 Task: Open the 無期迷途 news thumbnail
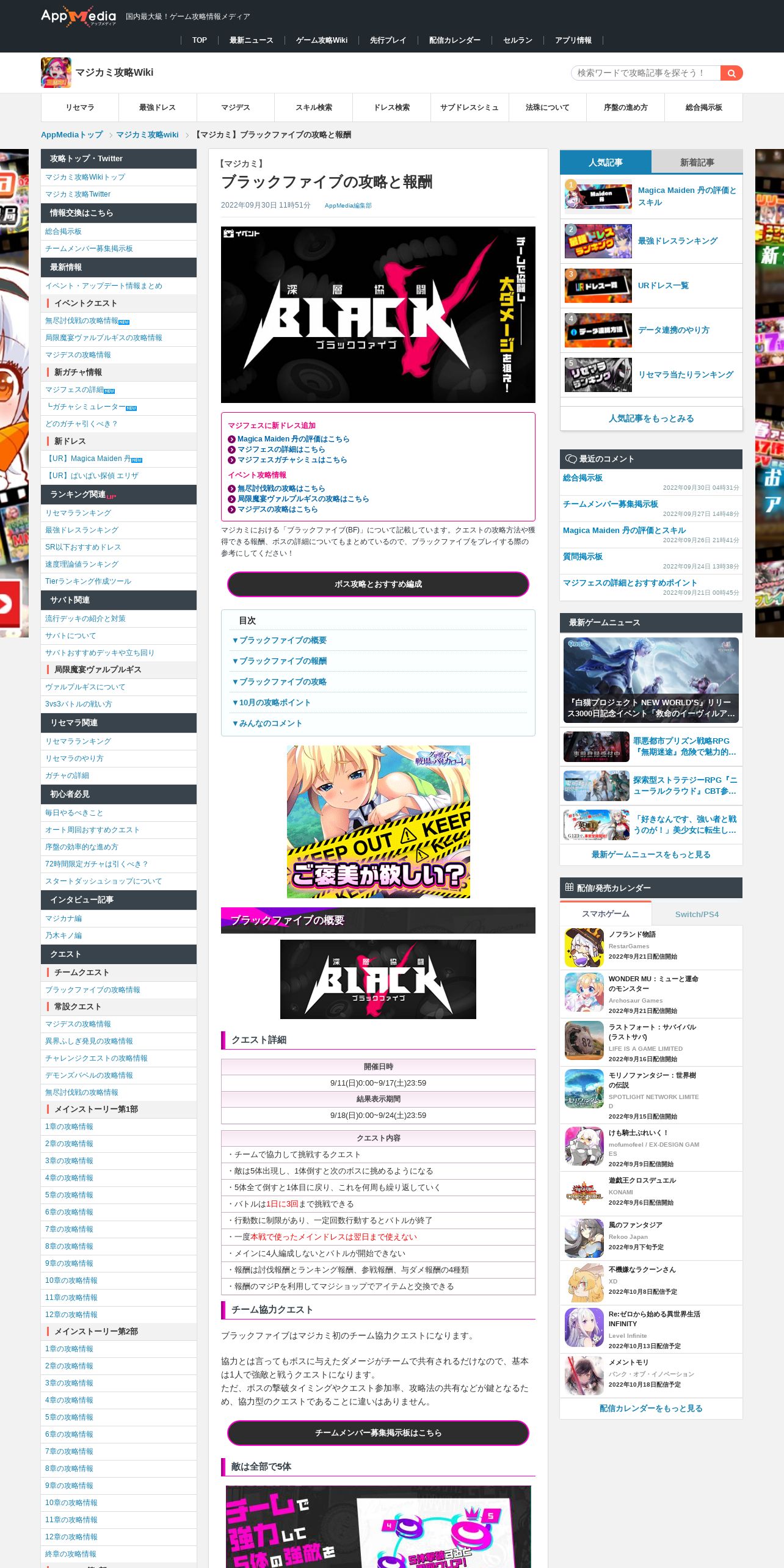[x=596, y=747]
